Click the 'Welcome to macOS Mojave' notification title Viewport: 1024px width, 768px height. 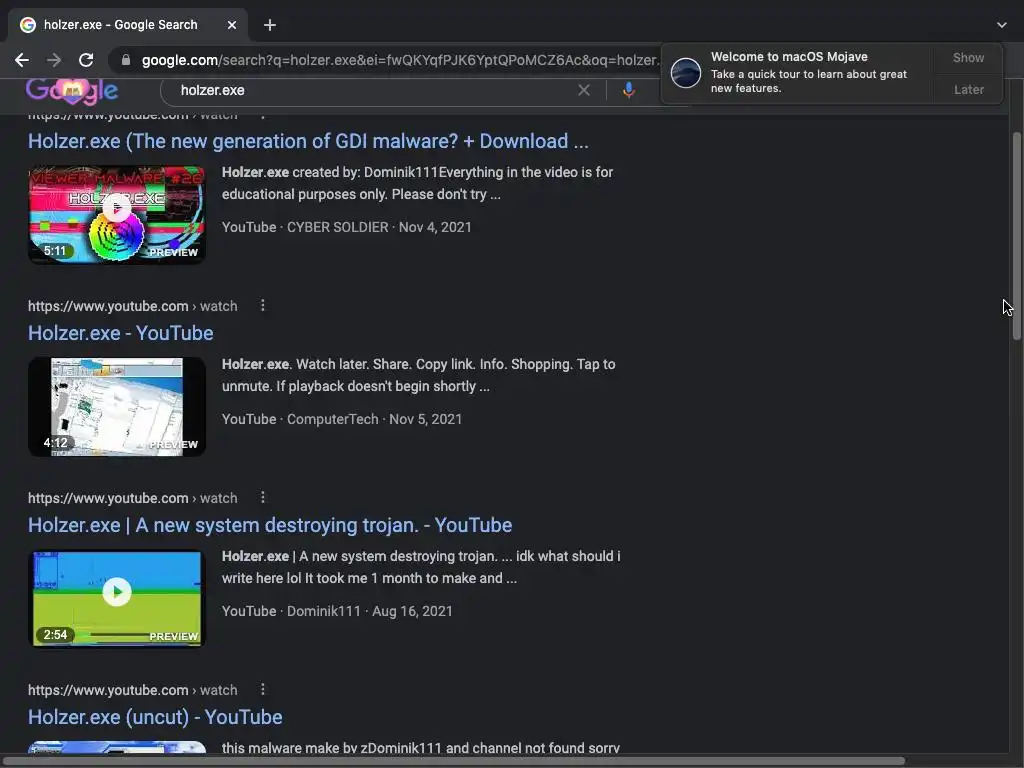click(789, 57)
